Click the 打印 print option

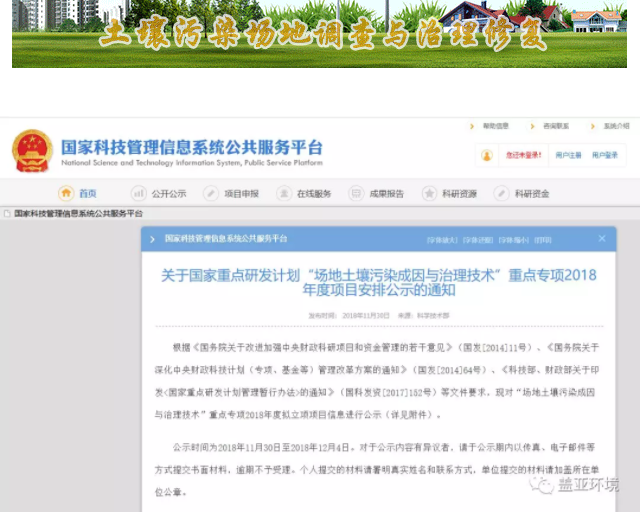pyautogui.click(x=543, y=240)
